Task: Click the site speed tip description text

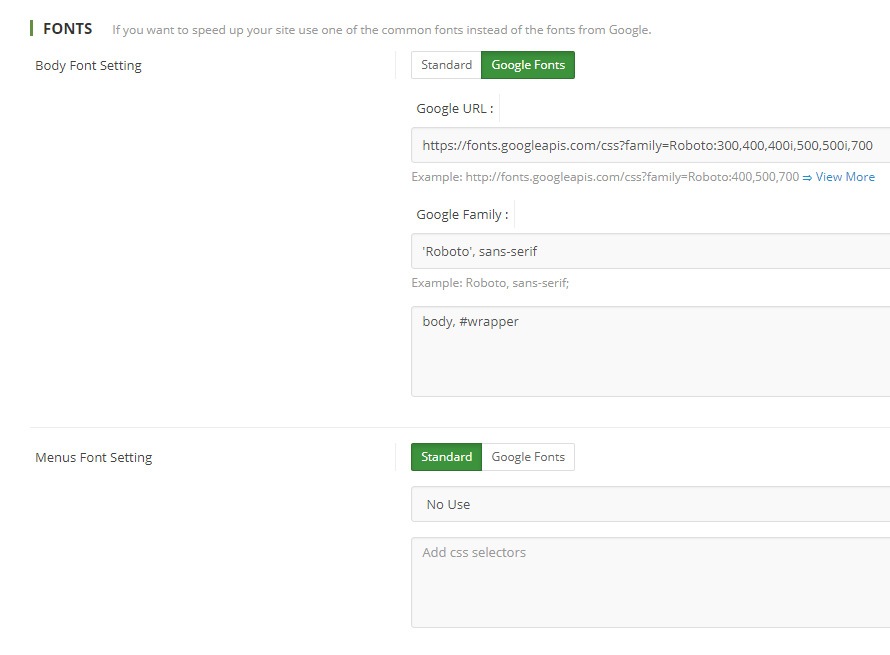Action: coord(381,30)
